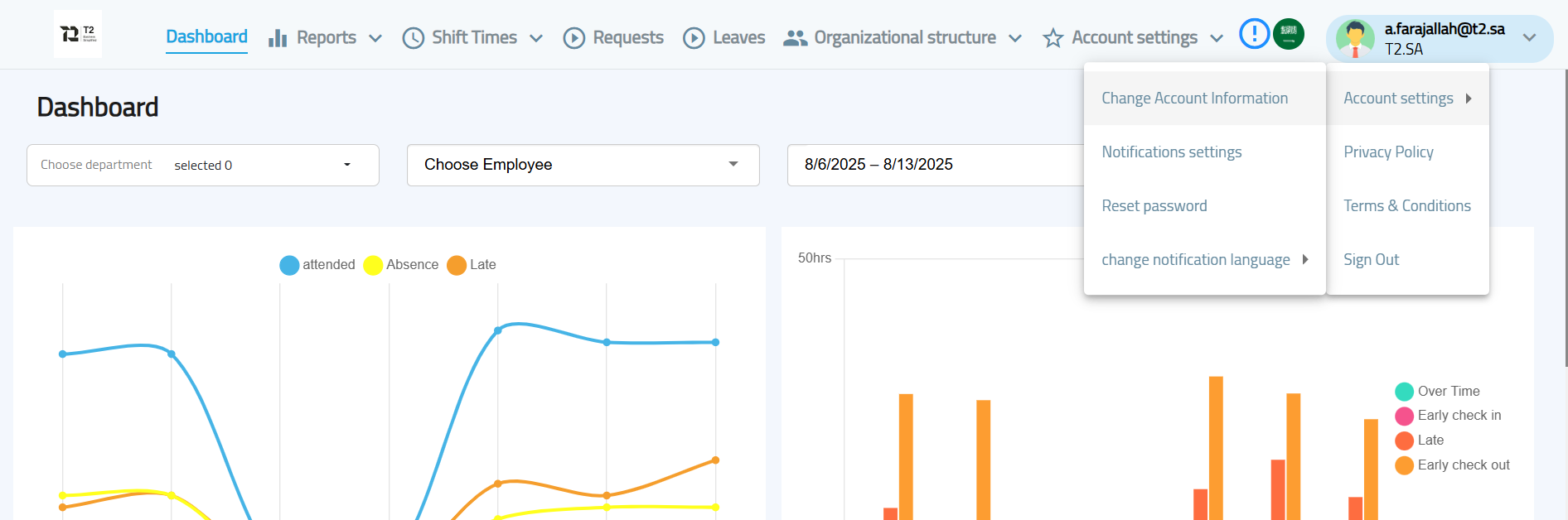Click the Organizational structure people icon
This screenshot has width=1568, height=520.
795,38
